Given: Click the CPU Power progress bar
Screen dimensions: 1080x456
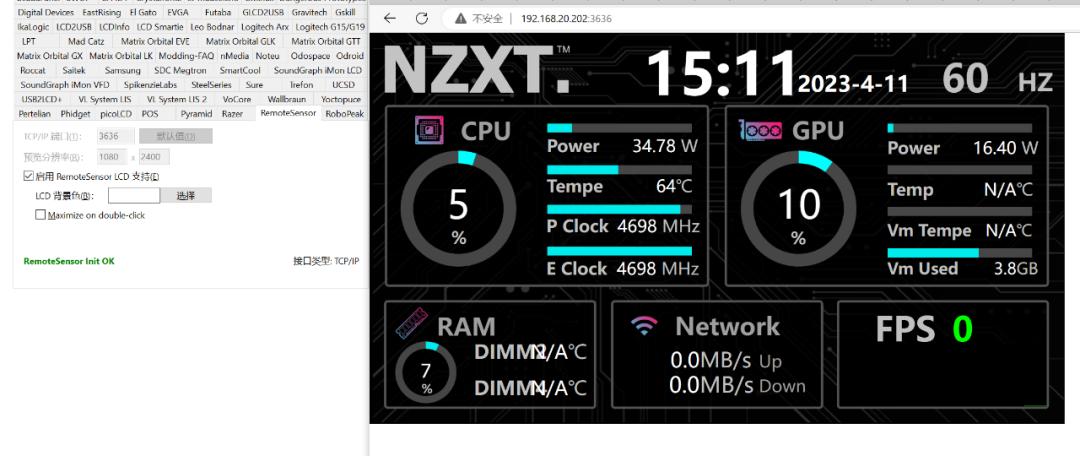Looking at the screenshot, I should tap(619, 128).
